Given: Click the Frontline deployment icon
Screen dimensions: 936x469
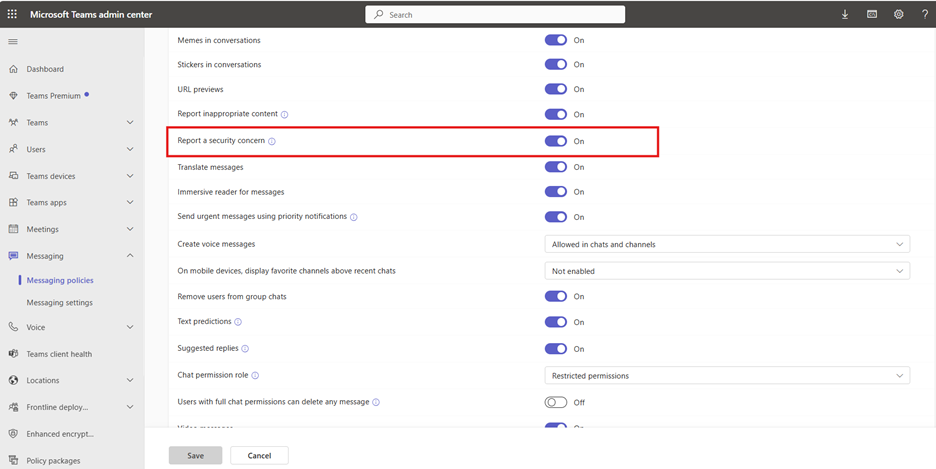Looking at the screenshot, I should (x=13, y=407).
